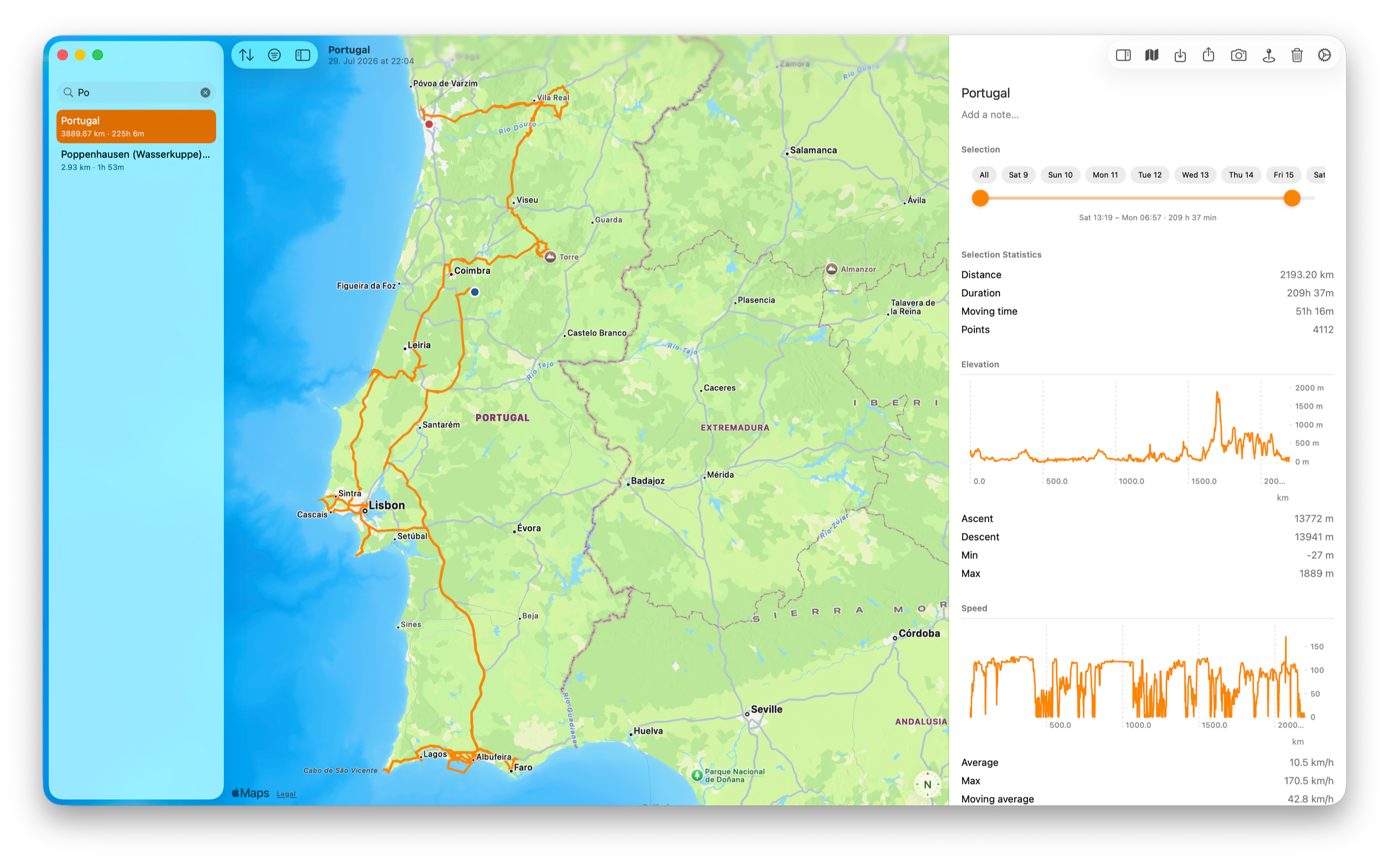Select the Wed 13 day chip
The width and height of the screenshot is (1389, 868).
pos(1195,175)
